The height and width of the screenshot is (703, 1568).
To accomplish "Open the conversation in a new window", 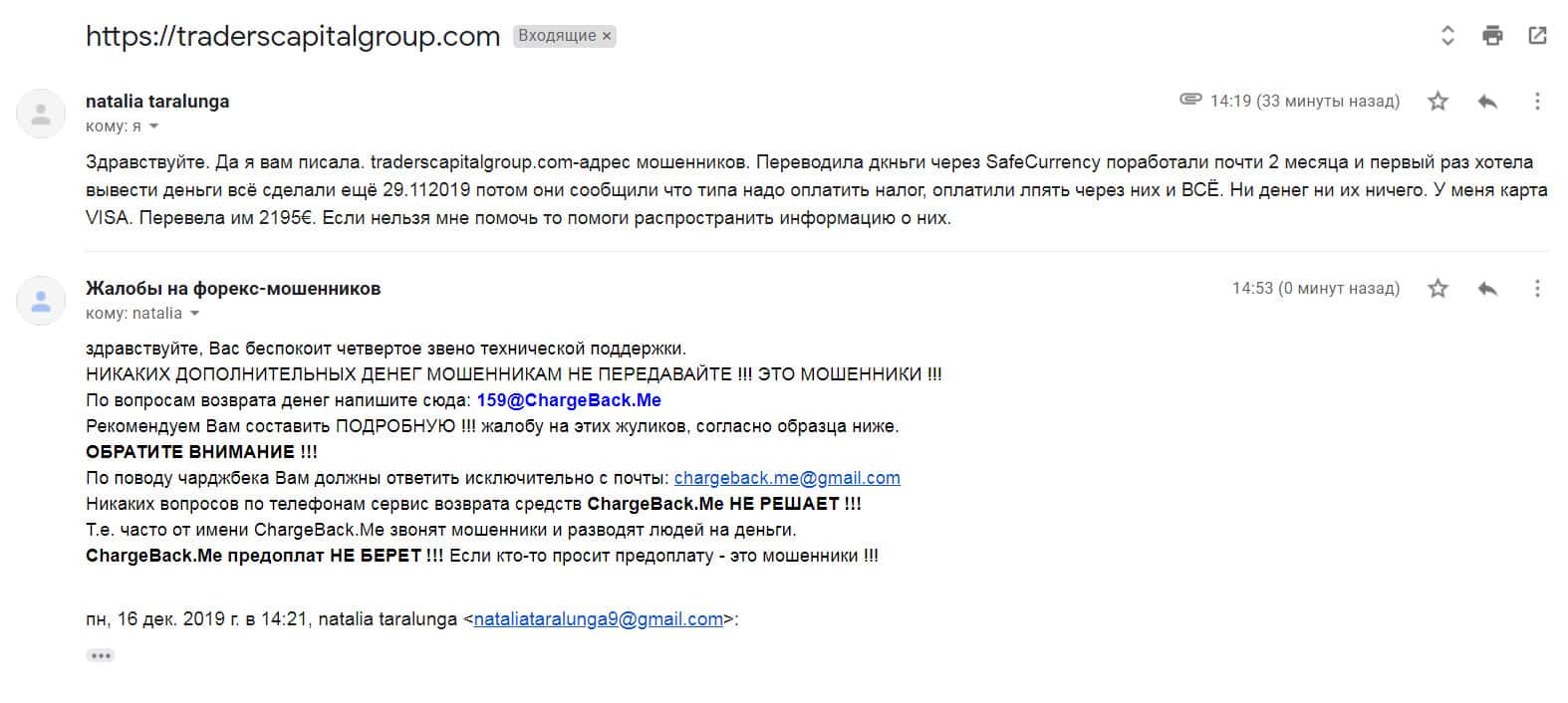I will click(x=1537, y=36).
